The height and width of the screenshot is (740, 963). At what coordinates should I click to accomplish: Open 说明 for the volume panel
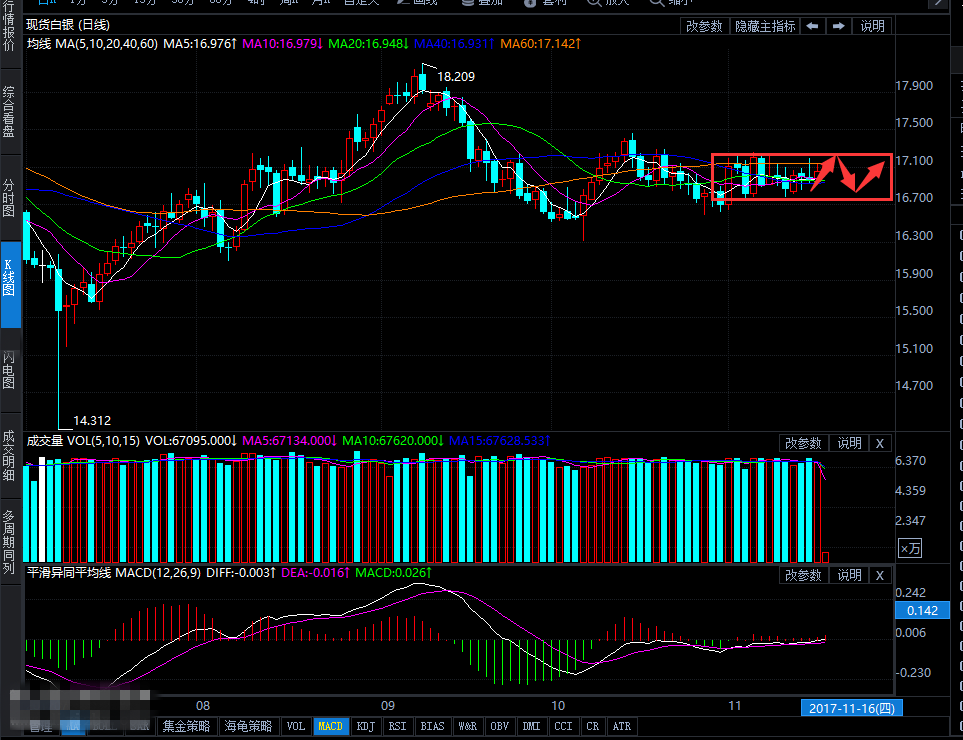[x=849, y=443]
